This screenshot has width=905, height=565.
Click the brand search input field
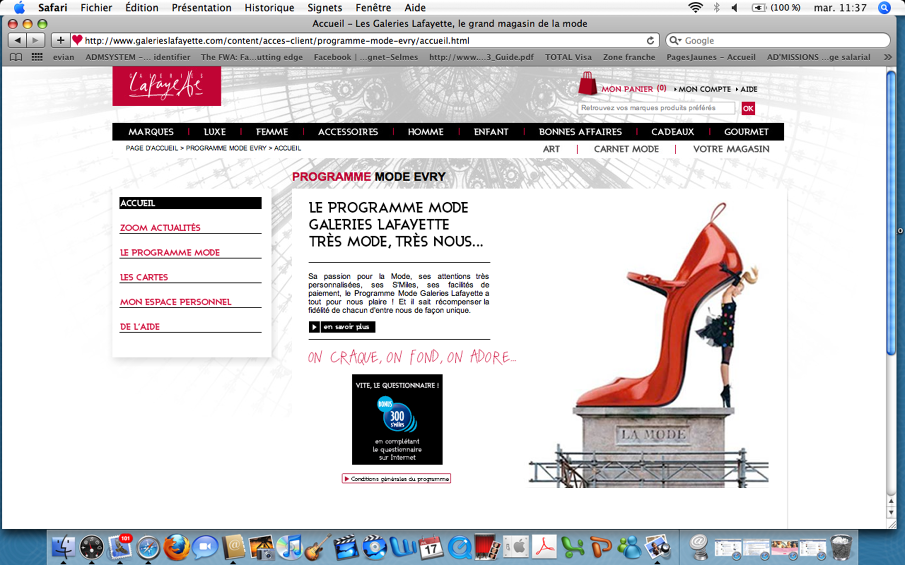(x=656, y=108)
